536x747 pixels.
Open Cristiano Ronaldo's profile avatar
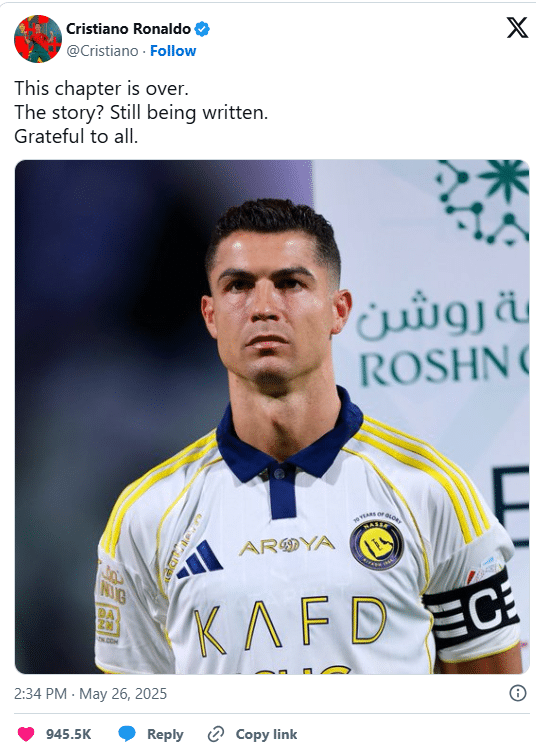coord(38,39)
